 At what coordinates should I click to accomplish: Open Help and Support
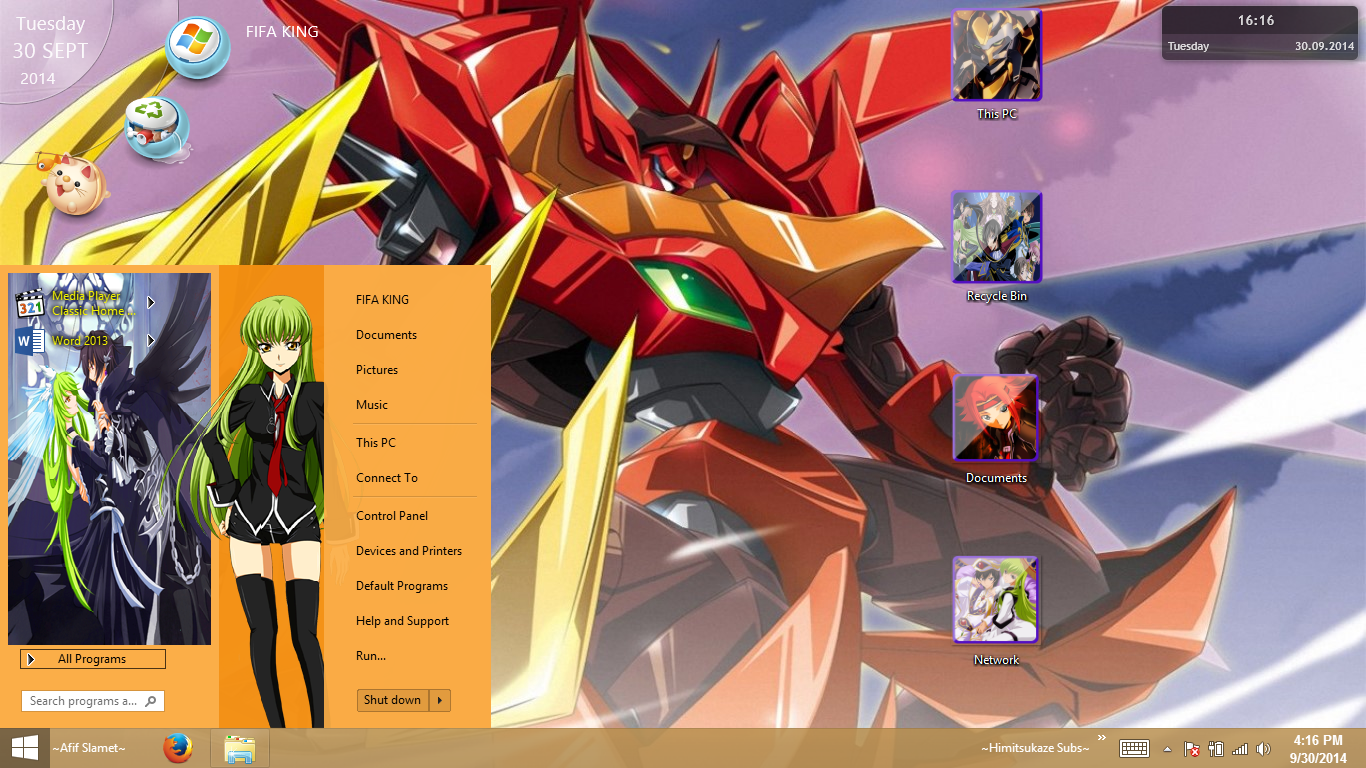[x=403, y=621]
